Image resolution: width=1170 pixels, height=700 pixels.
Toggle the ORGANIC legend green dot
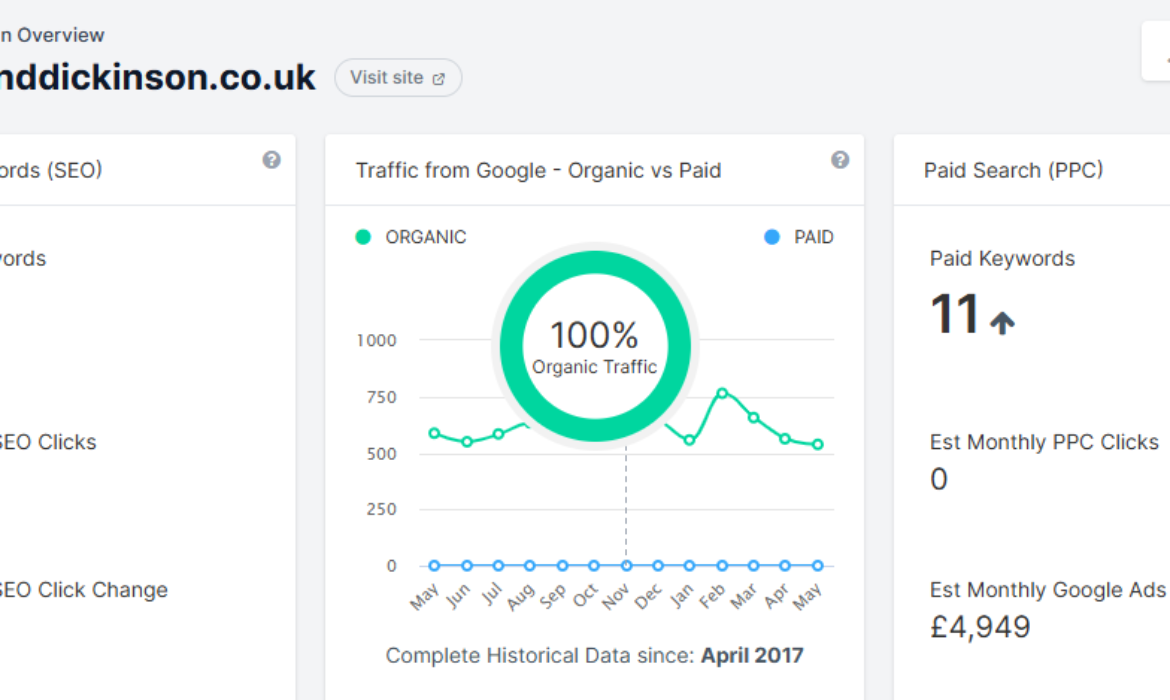(363, 237)
